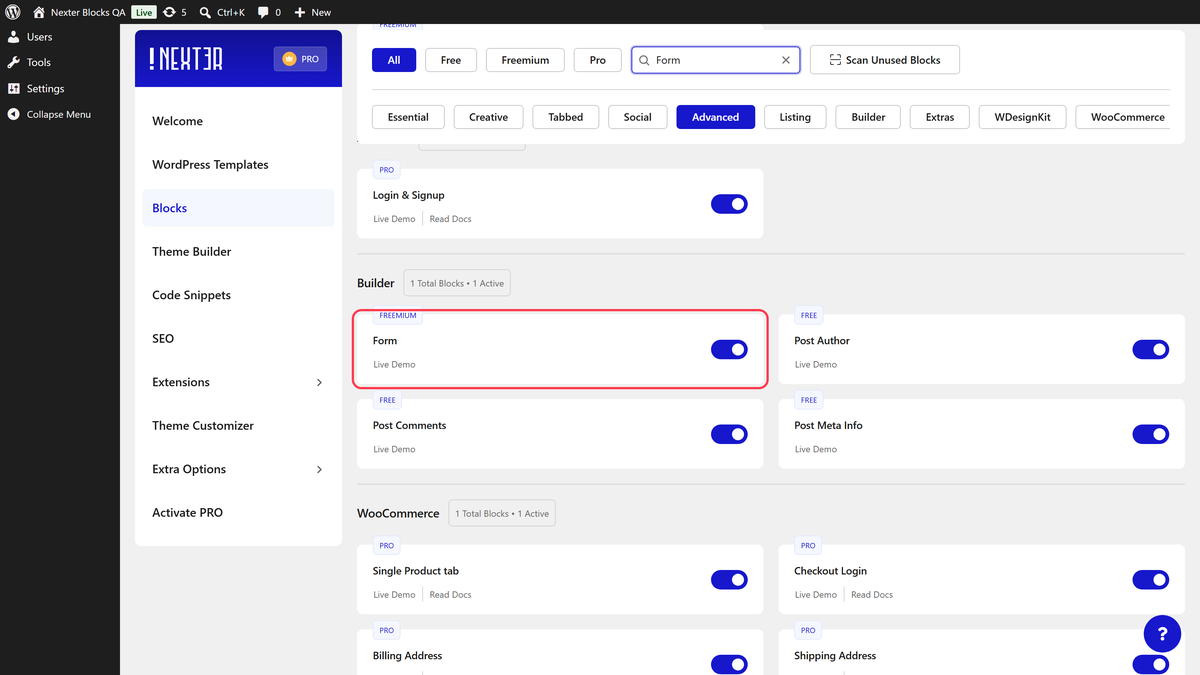This screenshot has height=675, width=1200.
Task: Click the PRO crown badge
Action: (300, 59)
